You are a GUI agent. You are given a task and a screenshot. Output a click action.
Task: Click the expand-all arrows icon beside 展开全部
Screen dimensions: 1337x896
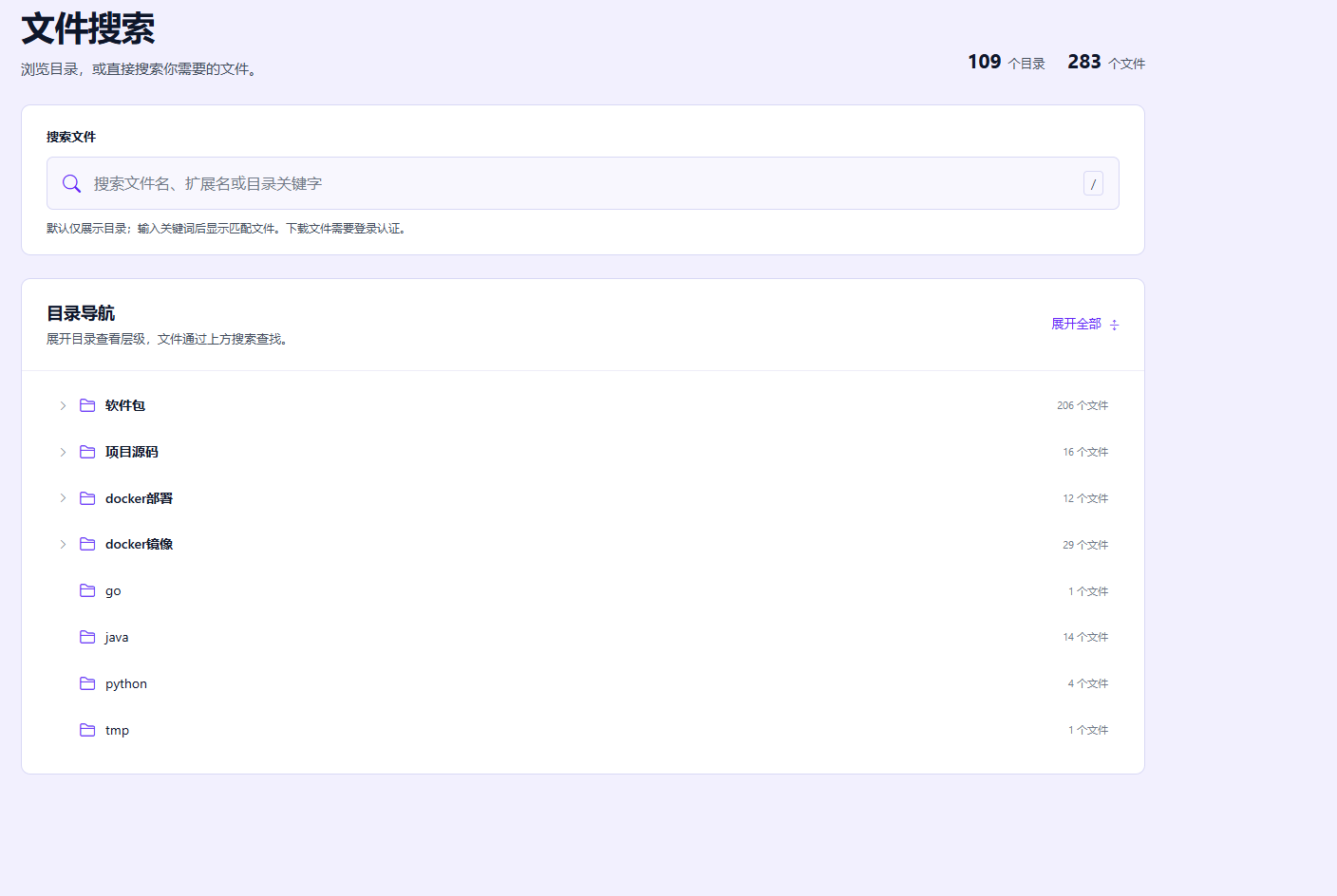(1115, 325)
